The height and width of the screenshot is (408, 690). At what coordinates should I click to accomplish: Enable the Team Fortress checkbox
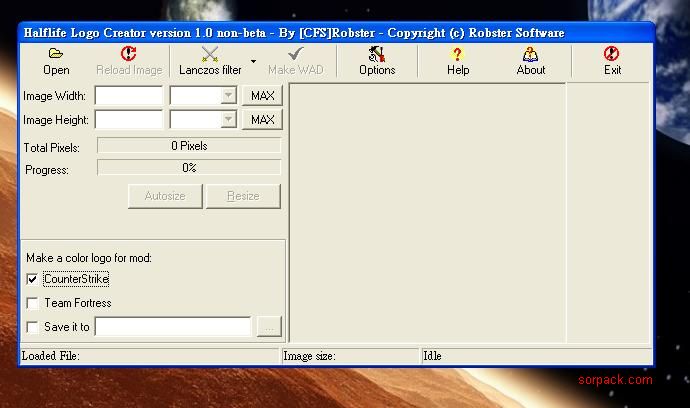click(x=33, y=303)
